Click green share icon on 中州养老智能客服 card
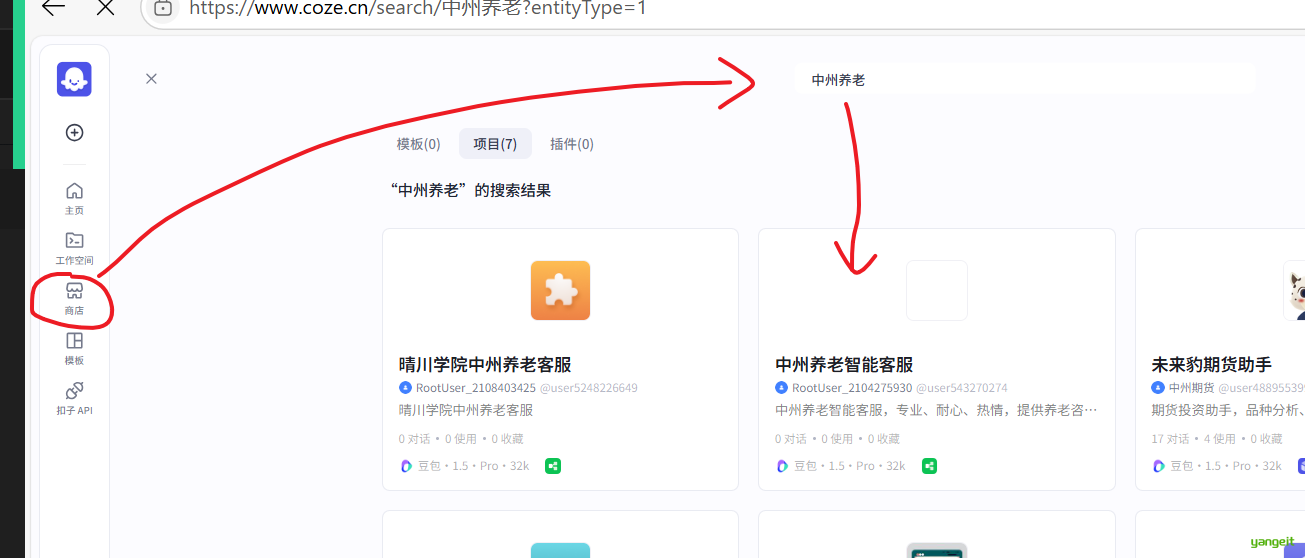The width and height of the screenshot is (1305, 558). coord(929,466)
